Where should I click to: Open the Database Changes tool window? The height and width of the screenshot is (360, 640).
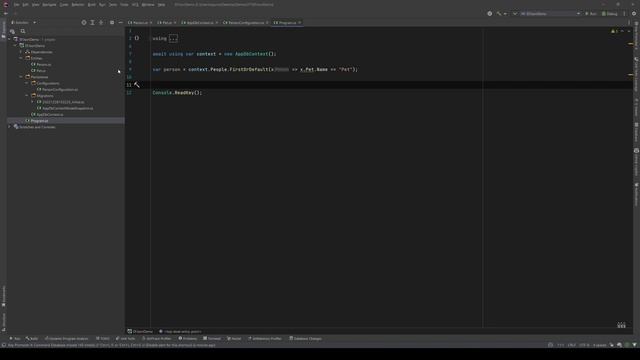[305, 338]
